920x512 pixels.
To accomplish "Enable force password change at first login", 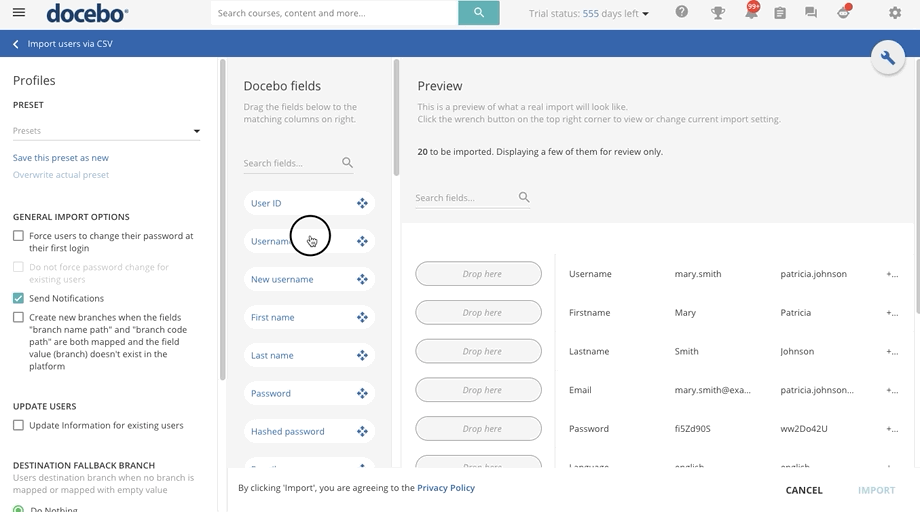I will click(19, 236).
